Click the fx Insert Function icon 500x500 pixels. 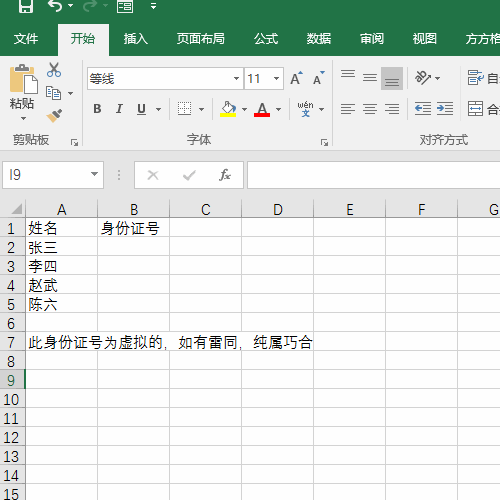(x=225, y=175)
